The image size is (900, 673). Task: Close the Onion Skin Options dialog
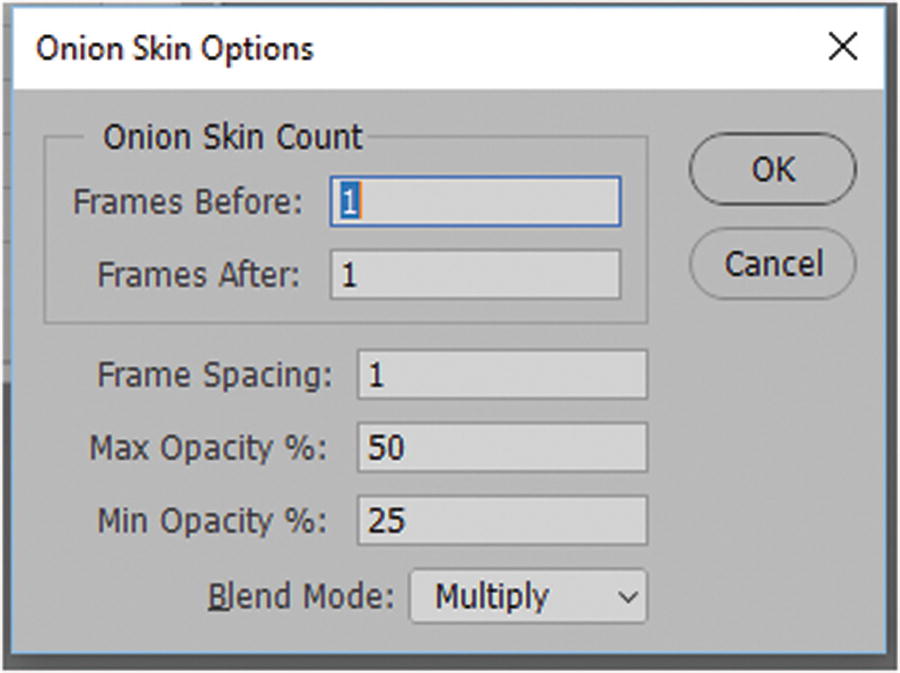pyautogui.click(x=843, y=47)
